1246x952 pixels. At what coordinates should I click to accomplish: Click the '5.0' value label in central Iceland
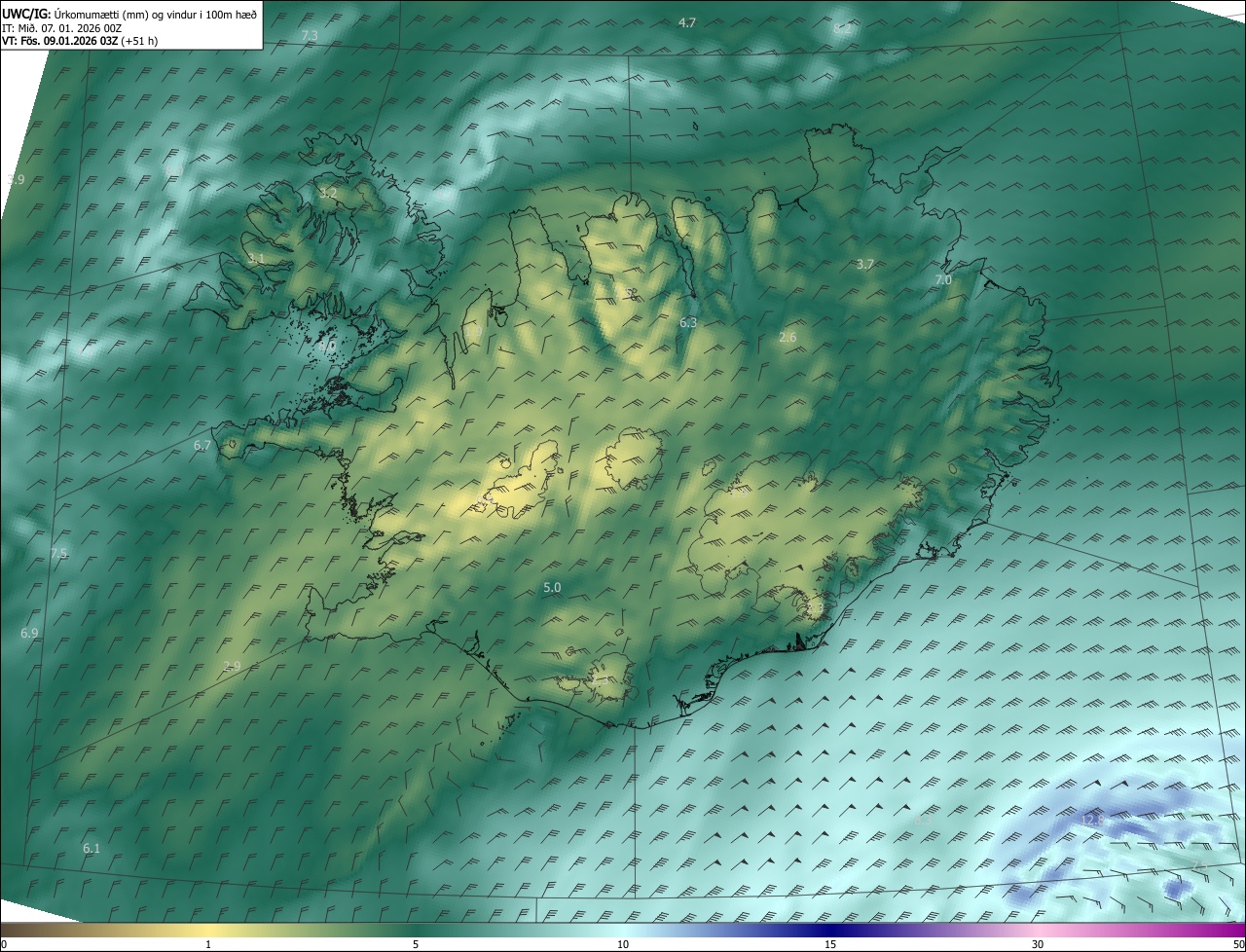click(x=552, y=588)
